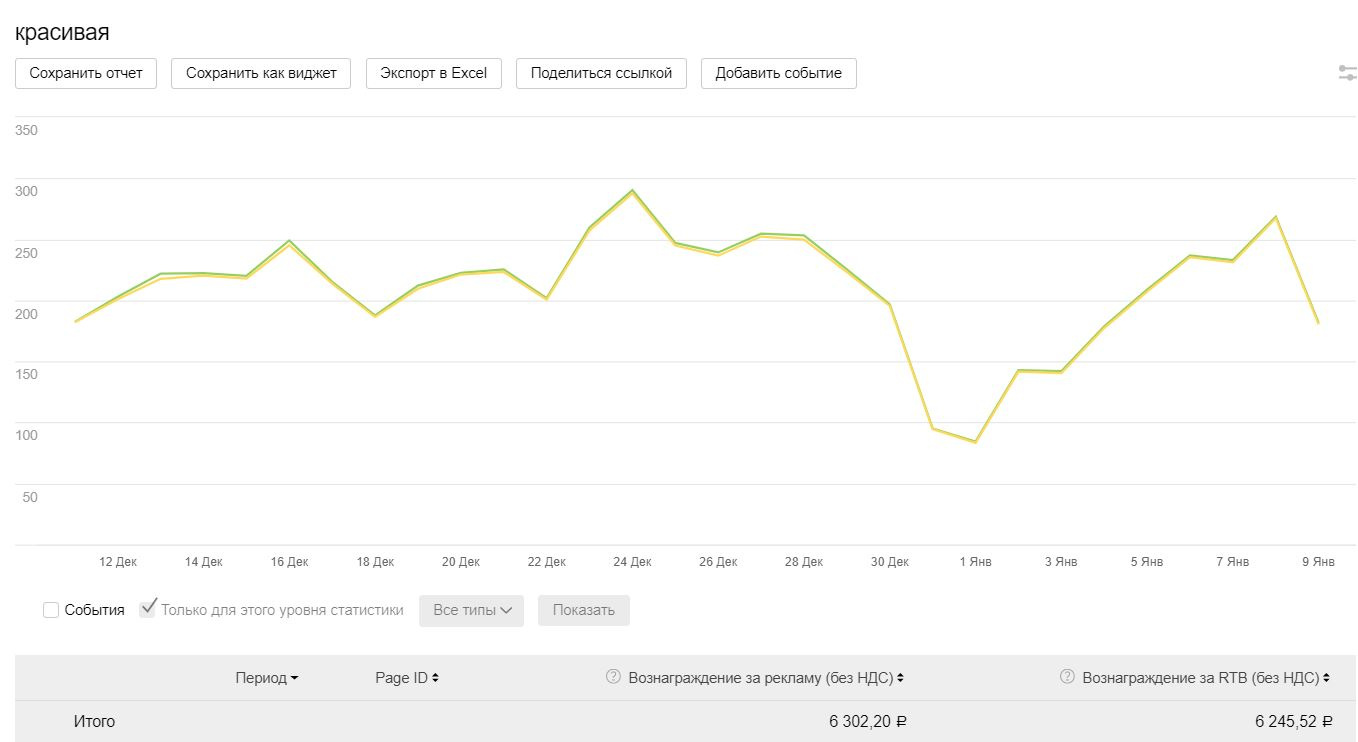Click help icon beside Вознаграждение за RTB
This screenshot has width=1358, height=742.
click(x=1068, y=677)
